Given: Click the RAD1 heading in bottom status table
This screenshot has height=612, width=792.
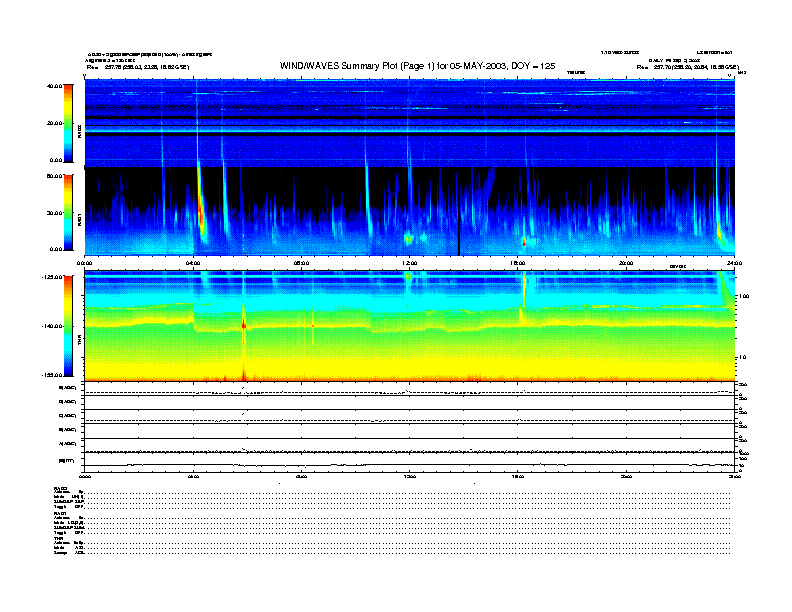Looking at the screenshot, I should point(61,514).
